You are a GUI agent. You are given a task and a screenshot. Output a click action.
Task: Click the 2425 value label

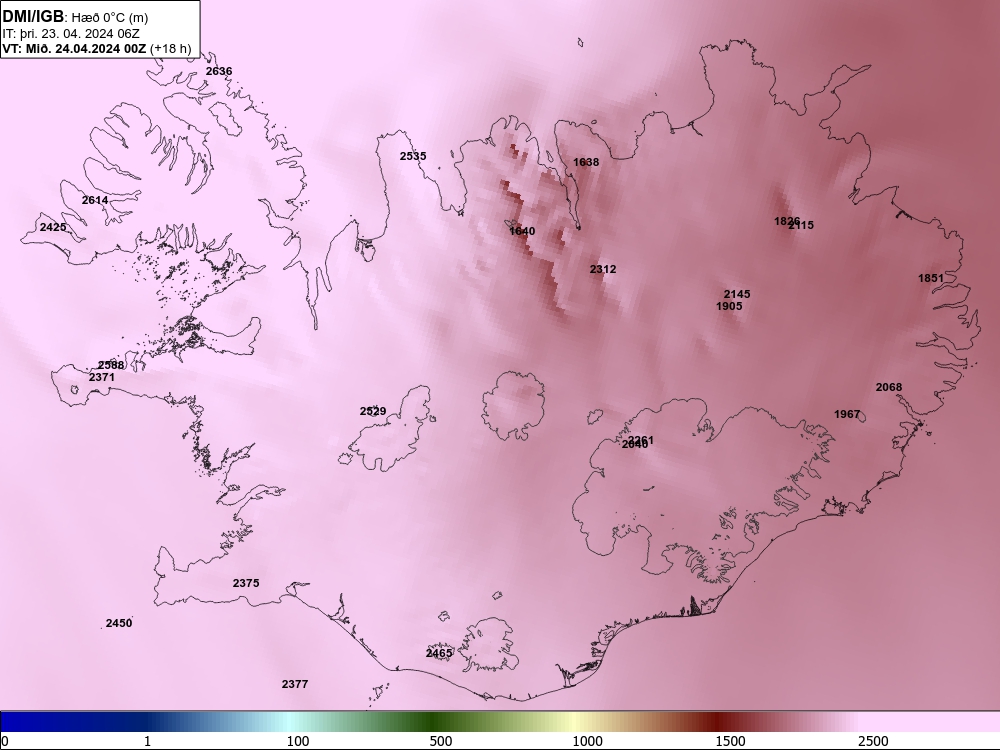pyautogui.click(x=53, y=227)
